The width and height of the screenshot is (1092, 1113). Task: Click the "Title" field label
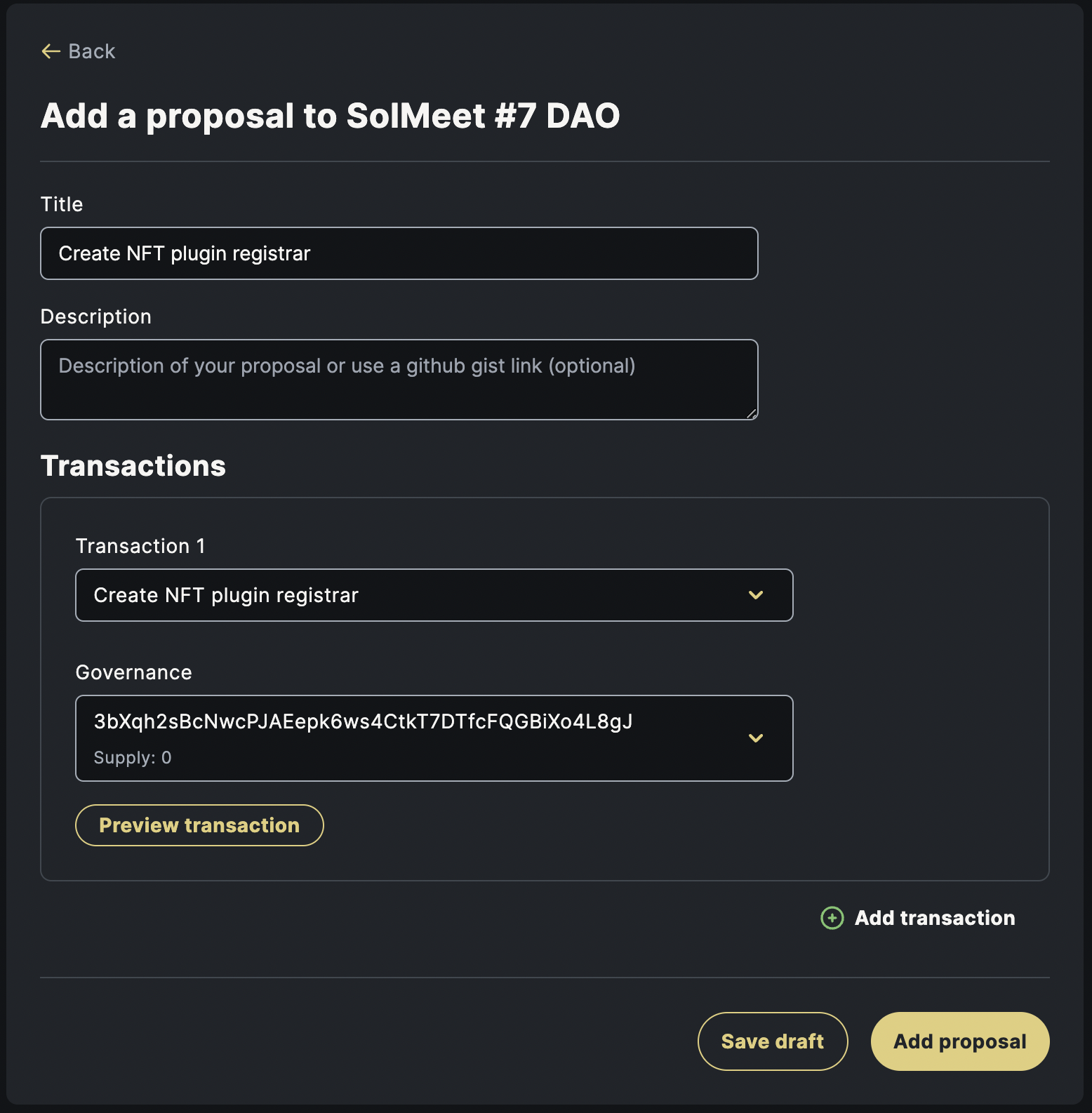pyautogui.click(x=62, y=204)
